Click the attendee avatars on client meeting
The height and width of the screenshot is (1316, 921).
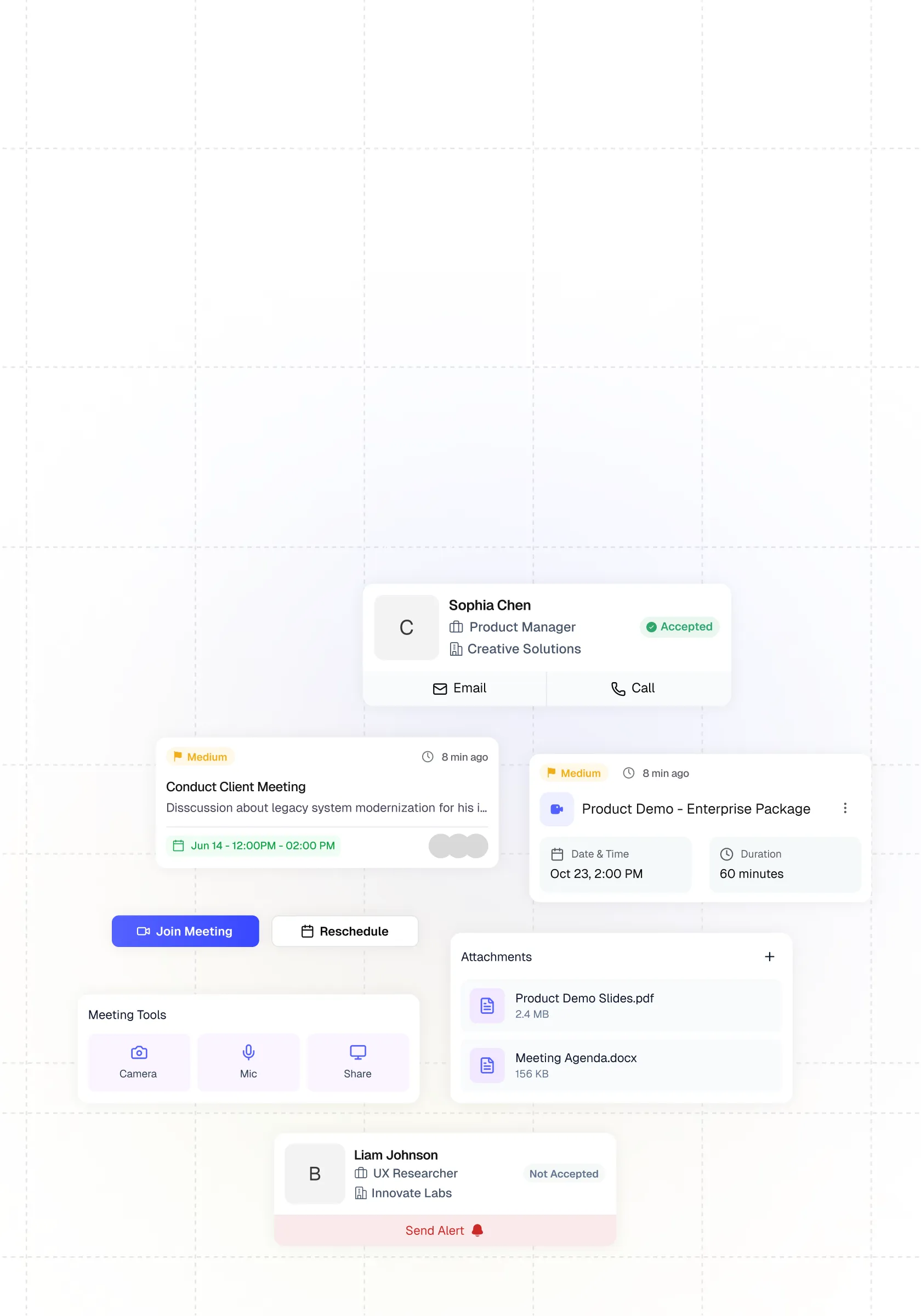[458, 846]
